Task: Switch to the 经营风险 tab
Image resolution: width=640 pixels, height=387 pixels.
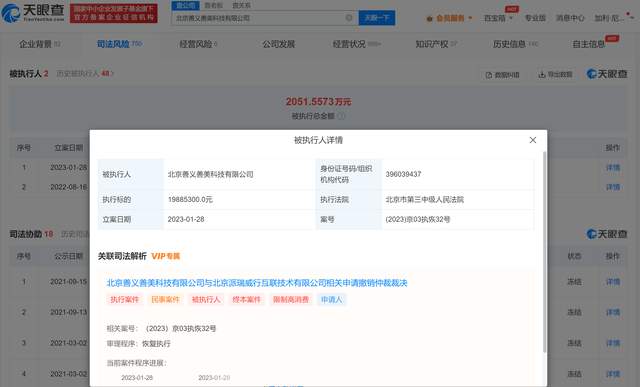Action: pyautogui.click(x=198, y=44)
